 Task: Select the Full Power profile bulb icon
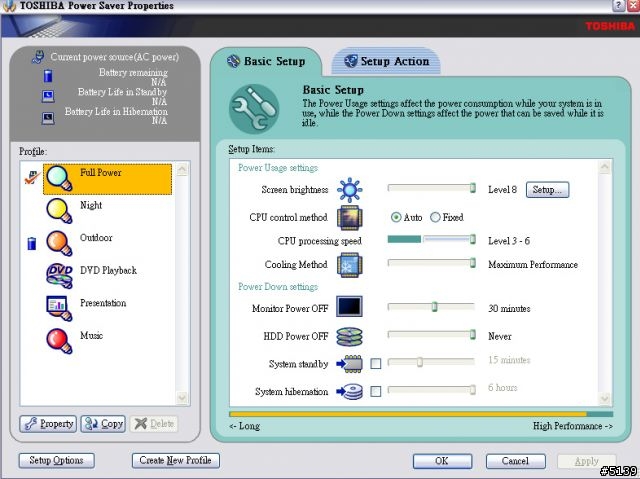point(59,178)
